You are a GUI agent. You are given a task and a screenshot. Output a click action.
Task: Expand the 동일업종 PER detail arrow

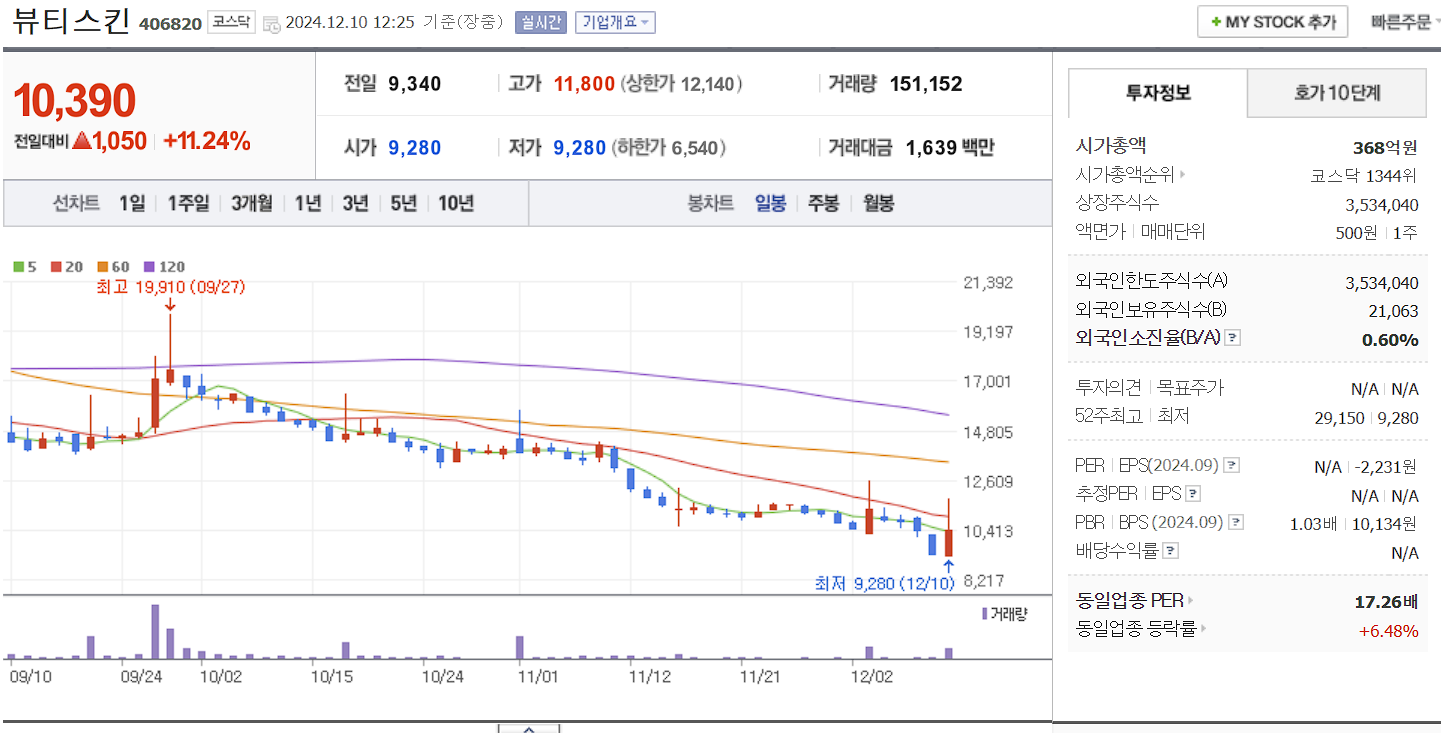coord(1190,600)
